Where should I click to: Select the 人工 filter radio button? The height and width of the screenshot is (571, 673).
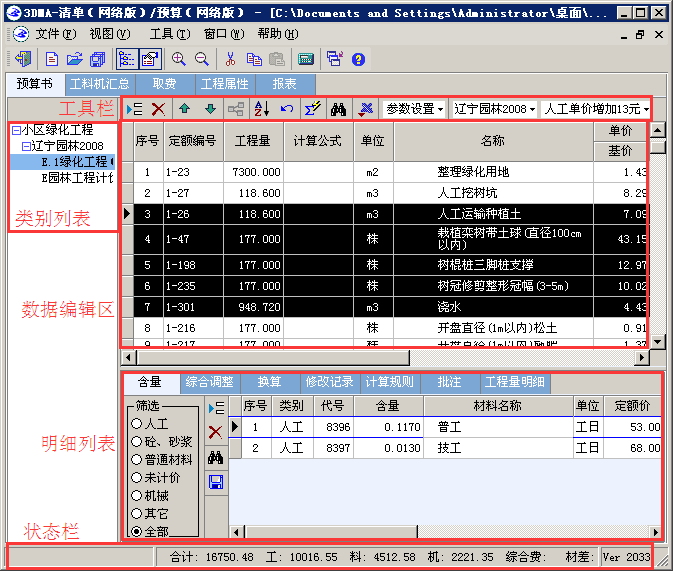[136, 424]
